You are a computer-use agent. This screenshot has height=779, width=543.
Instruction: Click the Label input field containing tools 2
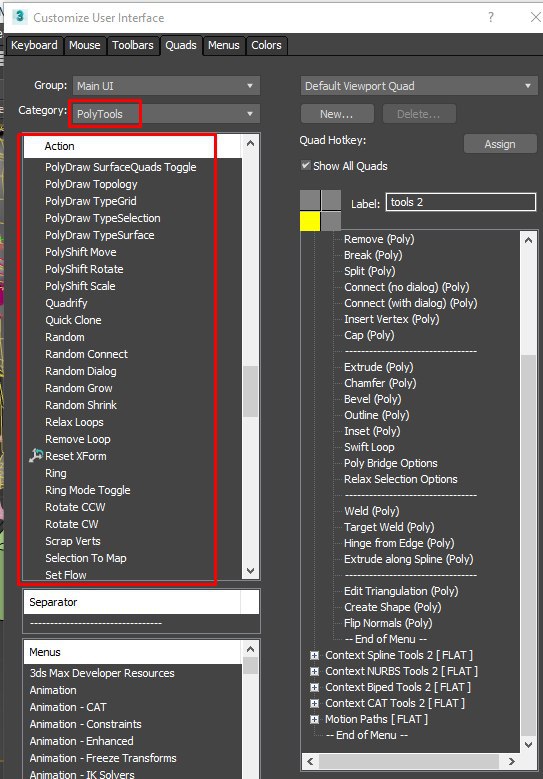461,202
